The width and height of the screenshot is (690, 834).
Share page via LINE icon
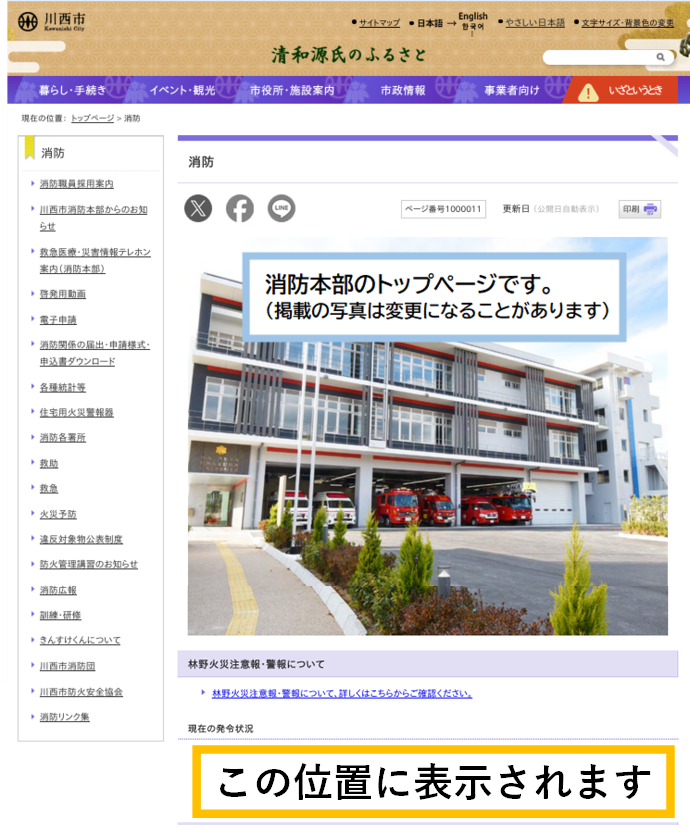click(x=281, y=208)
